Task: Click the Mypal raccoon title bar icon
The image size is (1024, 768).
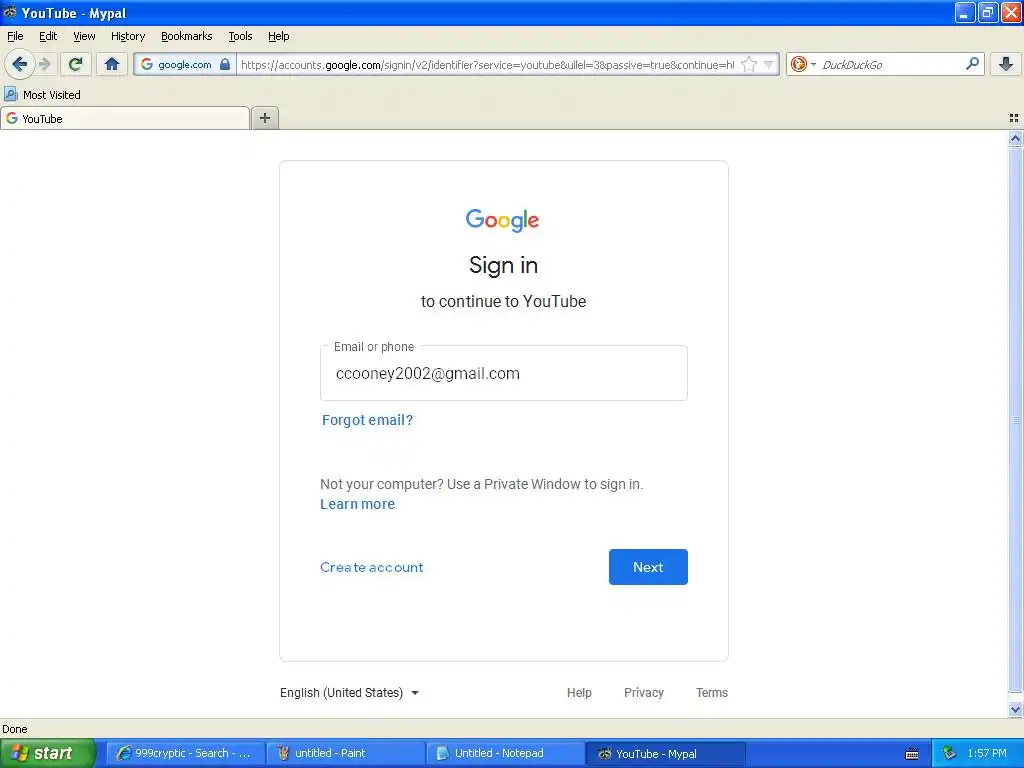Action: (x=9, y=12)
